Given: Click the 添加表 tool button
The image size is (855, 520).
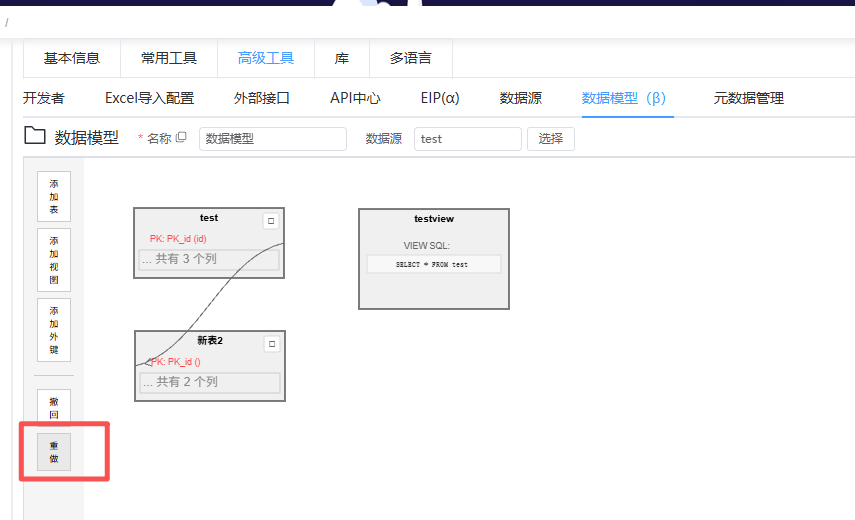Looking at the screenshot, I should (54, 196).
